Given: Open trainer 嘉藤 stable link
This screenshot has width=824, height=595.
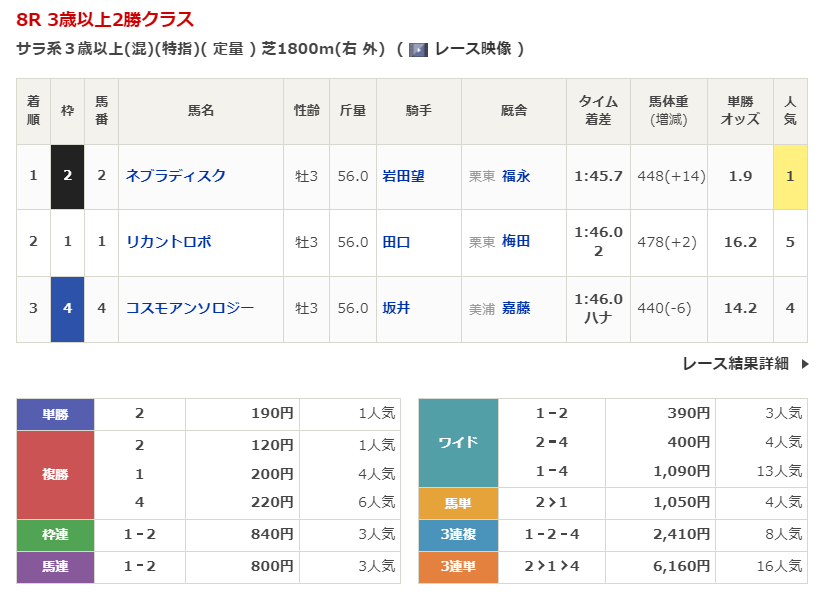Looking at the screenshot, I should 516,308.
